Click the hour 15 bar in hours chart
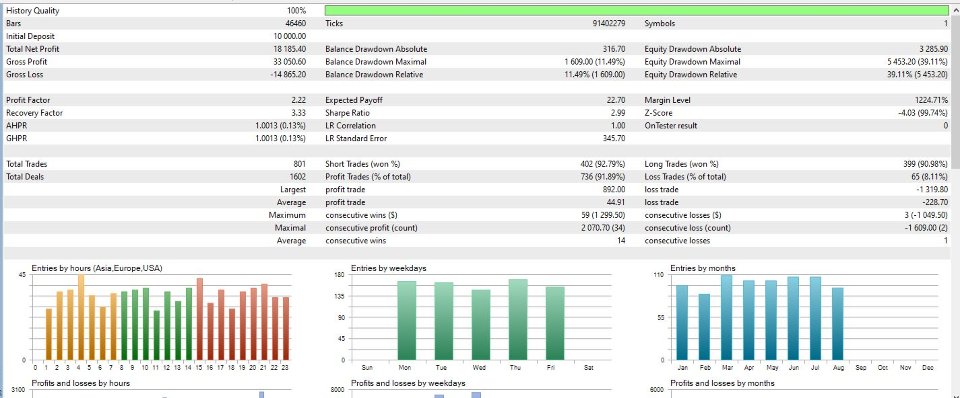The image size is (960, 398). coord(199,319)
